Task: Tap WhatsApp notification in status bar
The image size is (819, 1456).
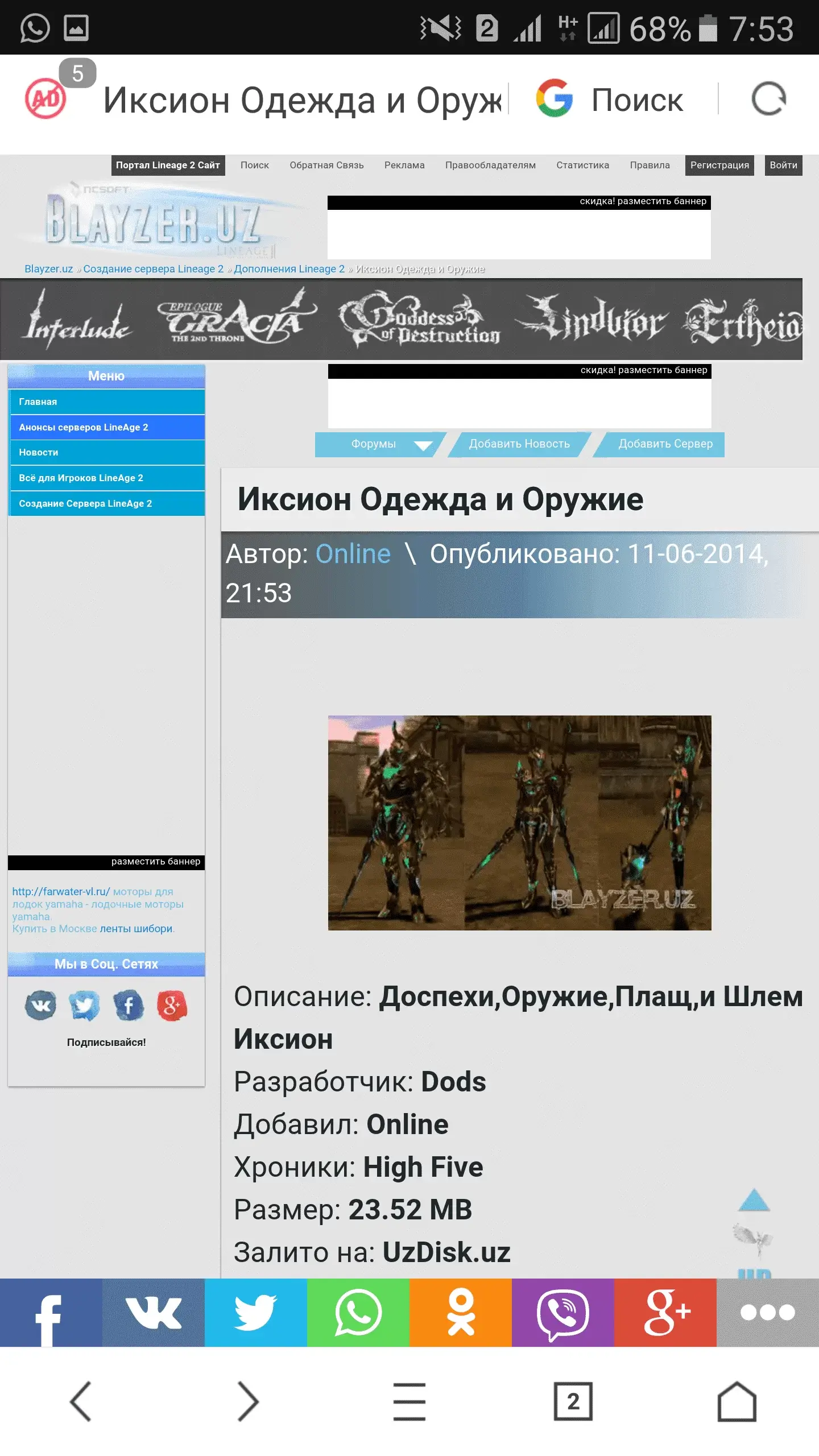Action: pos(35,27)
